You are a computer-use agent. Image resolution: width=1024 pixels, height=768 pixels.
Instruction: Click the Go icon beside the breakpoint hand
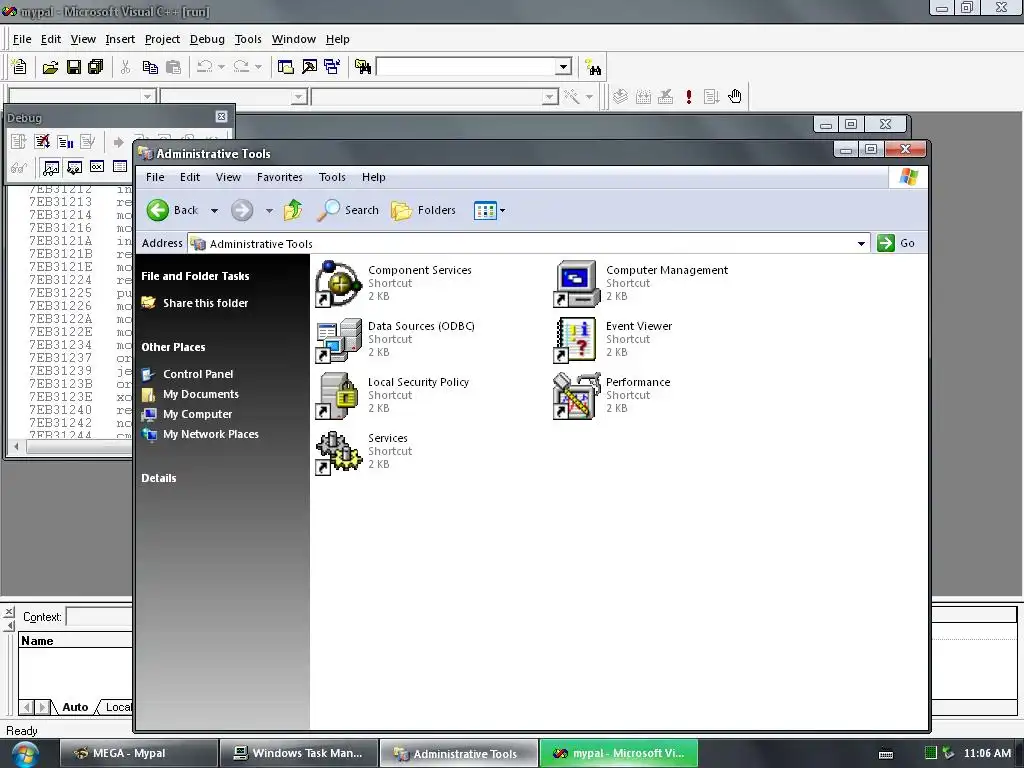(x=711, y=97)
